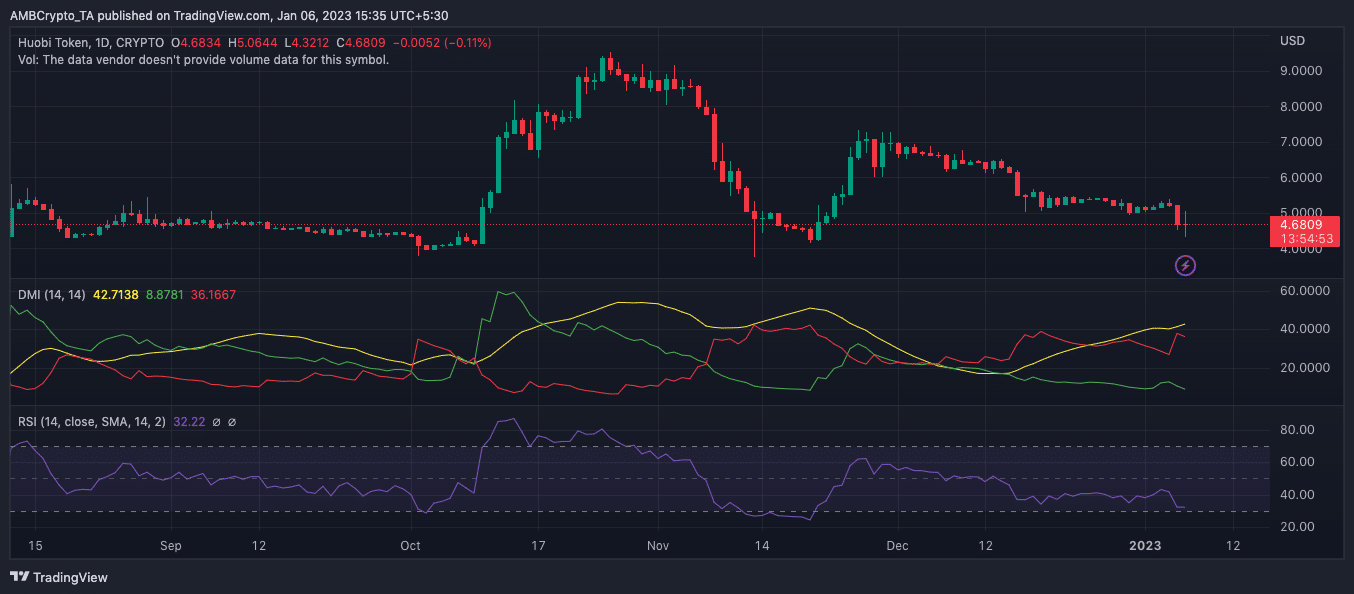Image resolution: width=1354 pixels, height=594 pixels.
Task: Click the green DMI value 8.8781
Action: coord(165,294)
